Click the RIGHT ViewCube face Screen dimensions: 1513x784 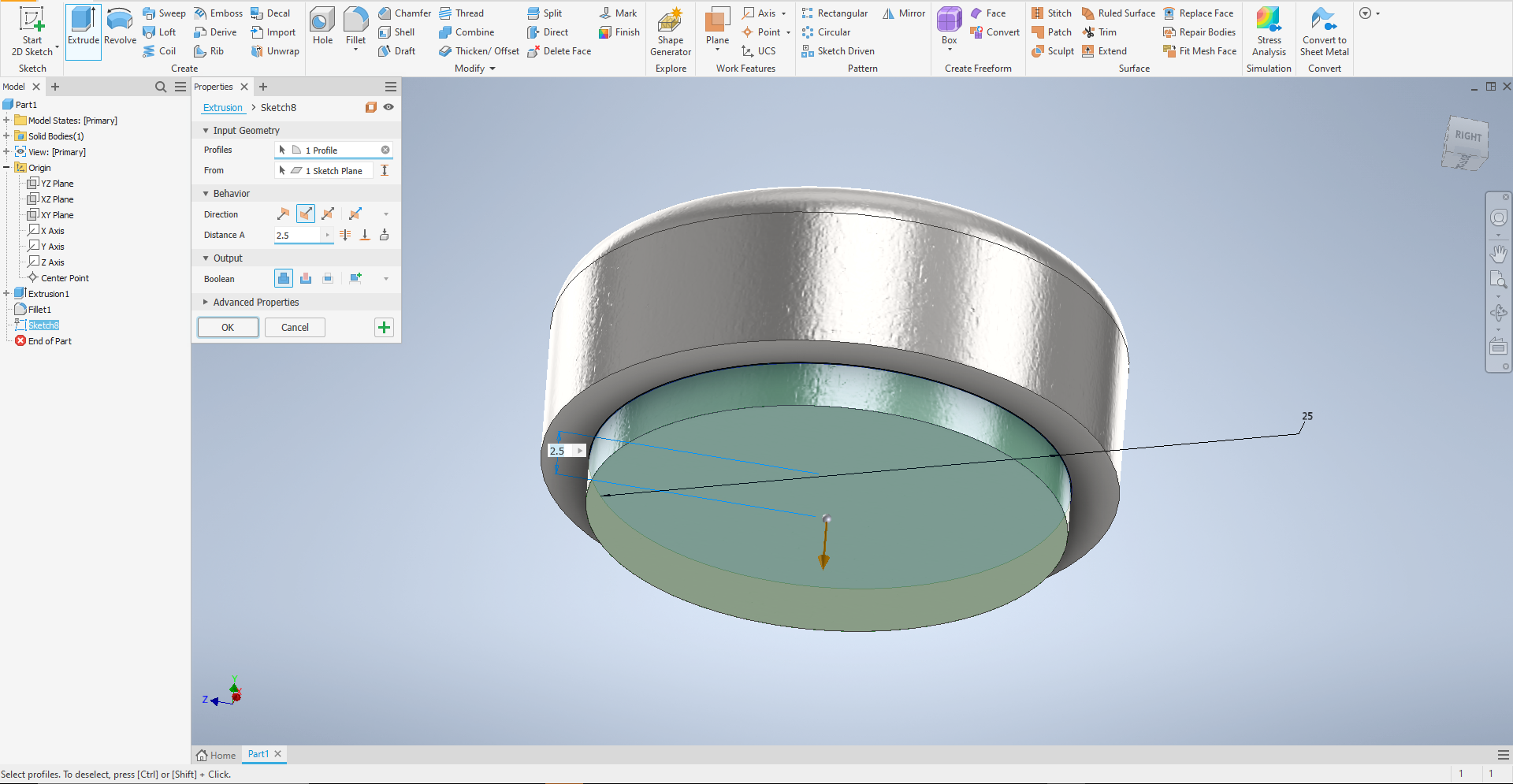[x=1467, y=136]
